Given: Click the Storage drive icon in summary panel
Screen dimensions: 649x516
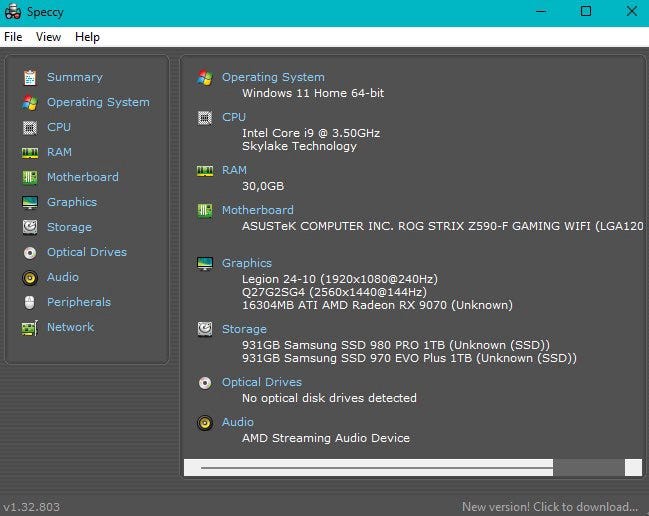Looking at the screenshot, I should [x=205, y=329].
